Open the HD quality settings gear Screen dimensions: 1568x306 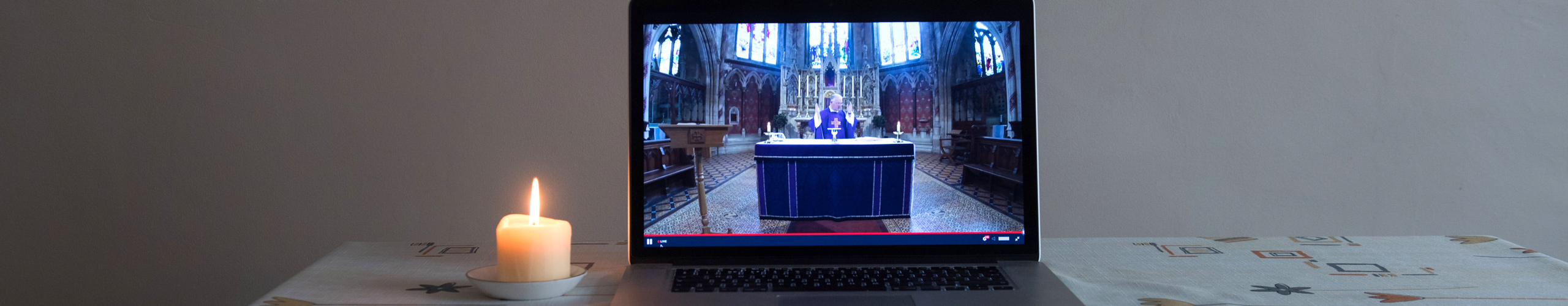pos(986,239)
